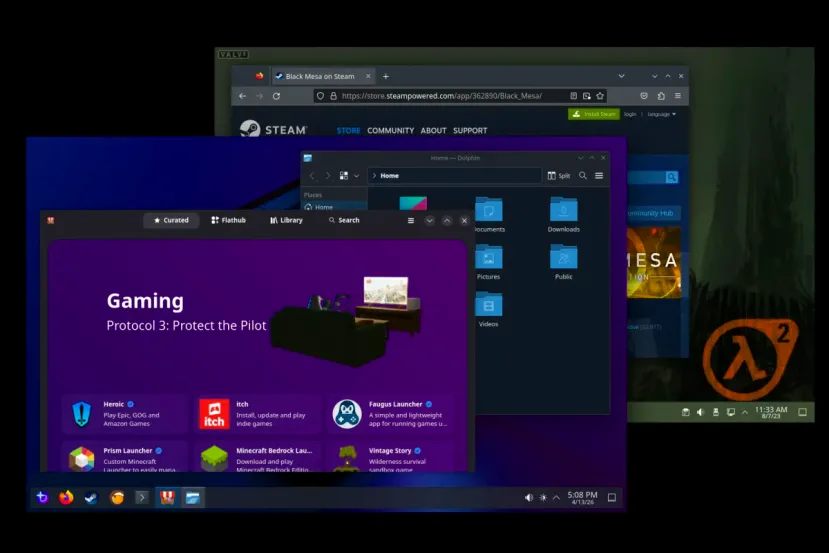Viewport: 829px width, 553px height.
Task: Open the Heroic app card
Action: [x=125, y=413]
